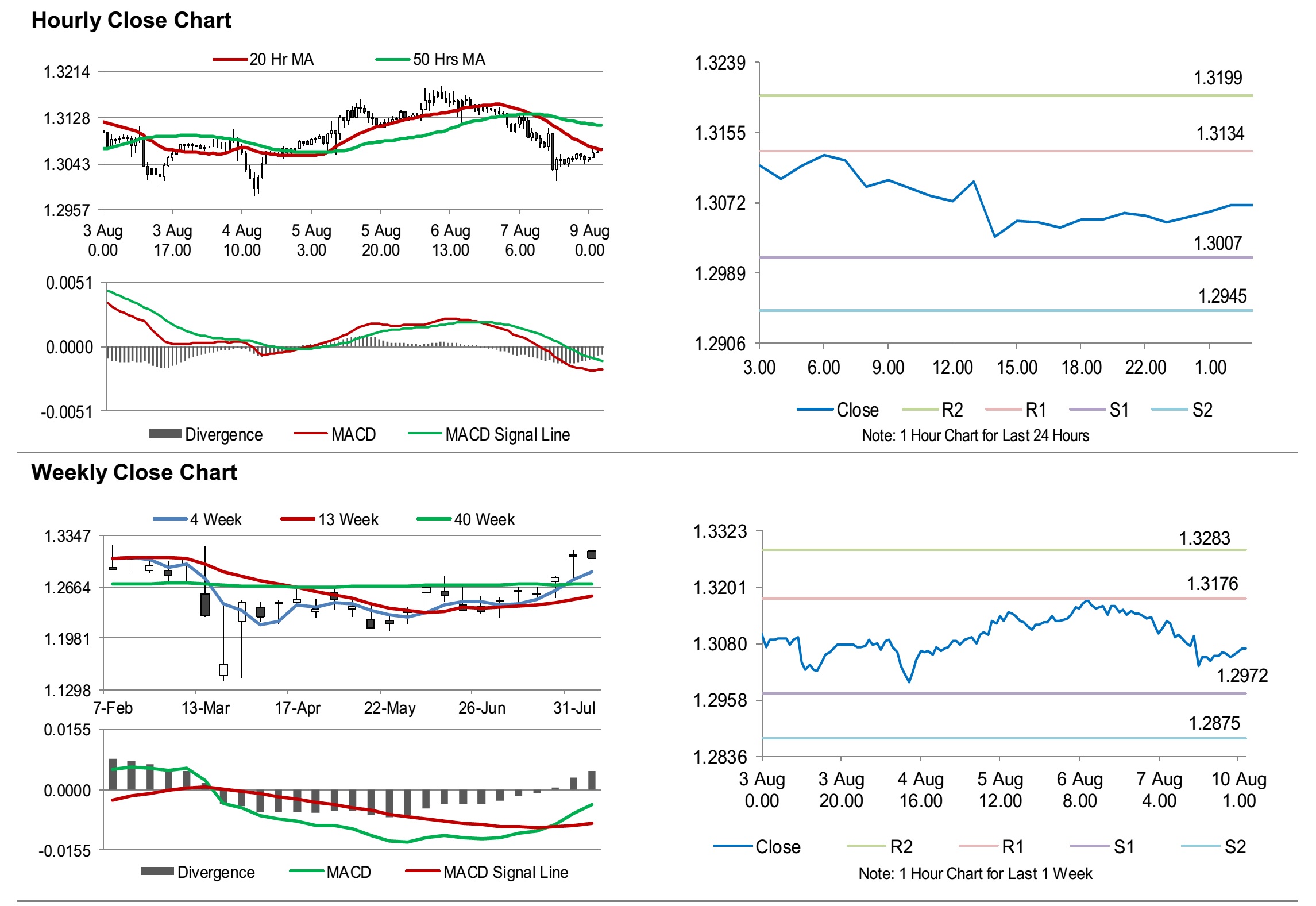Click the 1.3007 S1 level label
The image size is (1316, 906).
coord(1217,243)
